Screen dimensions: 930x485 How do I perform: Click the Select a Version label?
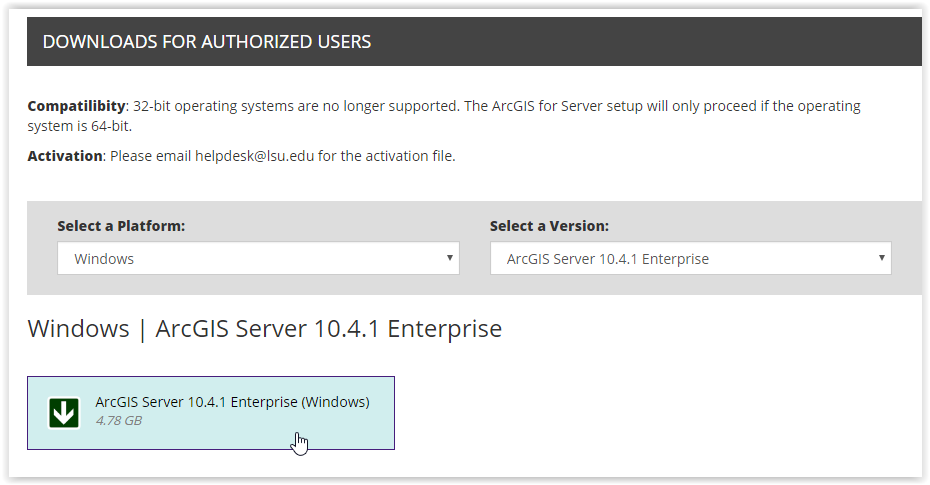pos(549,226)
